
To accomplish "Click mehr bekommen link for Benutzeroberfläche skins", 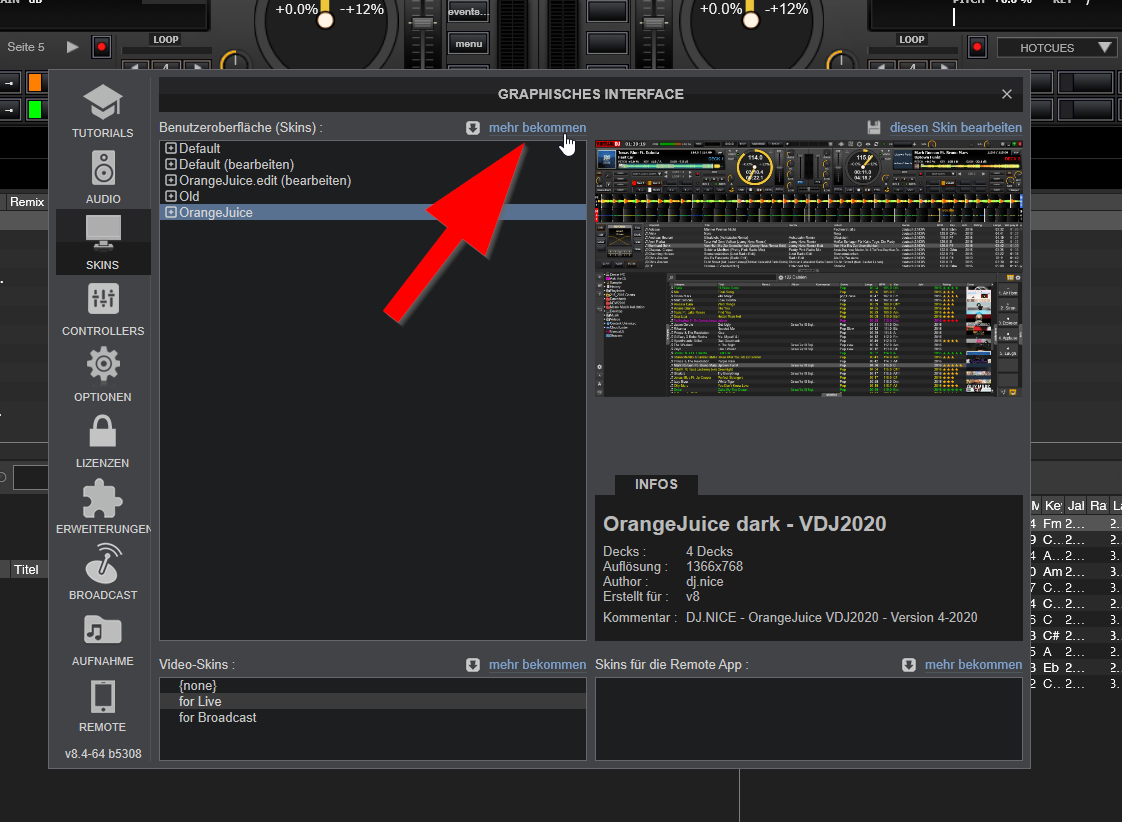I will (537, 128).
